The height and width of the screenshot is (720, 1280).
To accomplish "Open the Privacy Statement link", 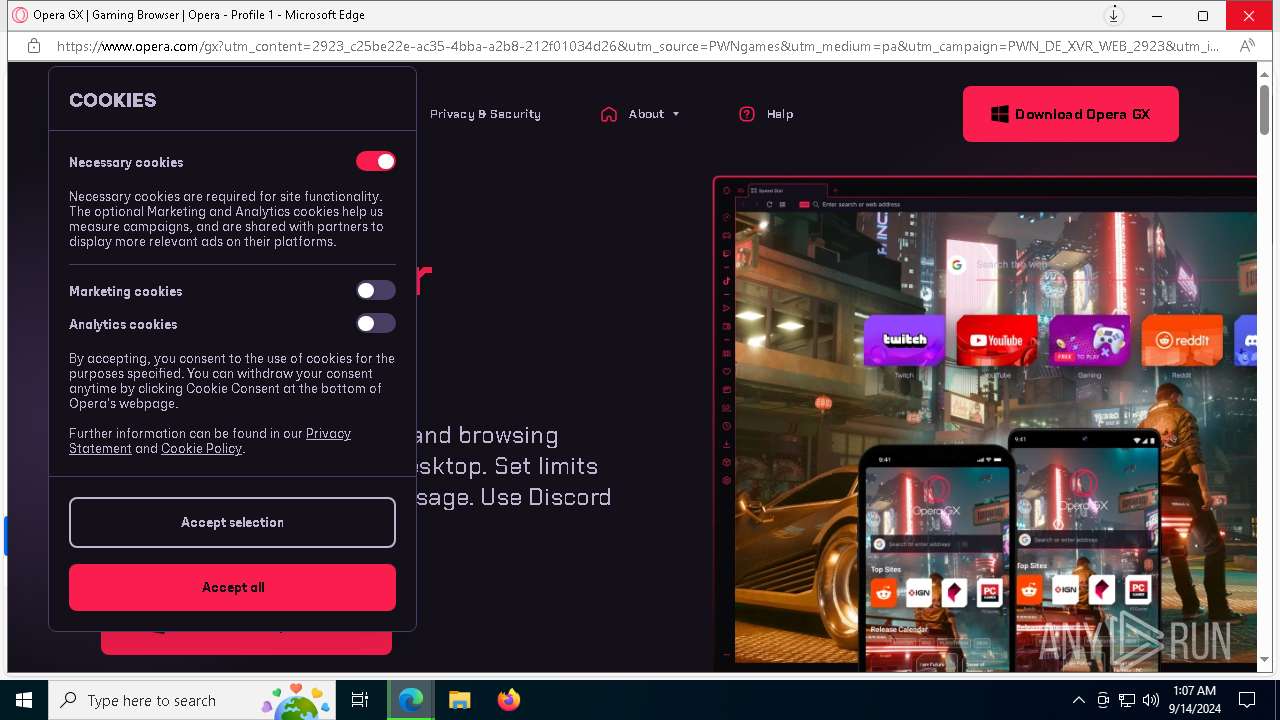I will [x=210, y=441].
